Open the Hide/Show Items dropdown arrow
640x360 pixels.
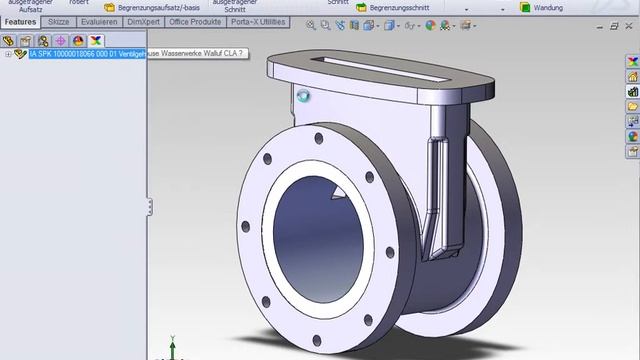click(x=419, y=27)
